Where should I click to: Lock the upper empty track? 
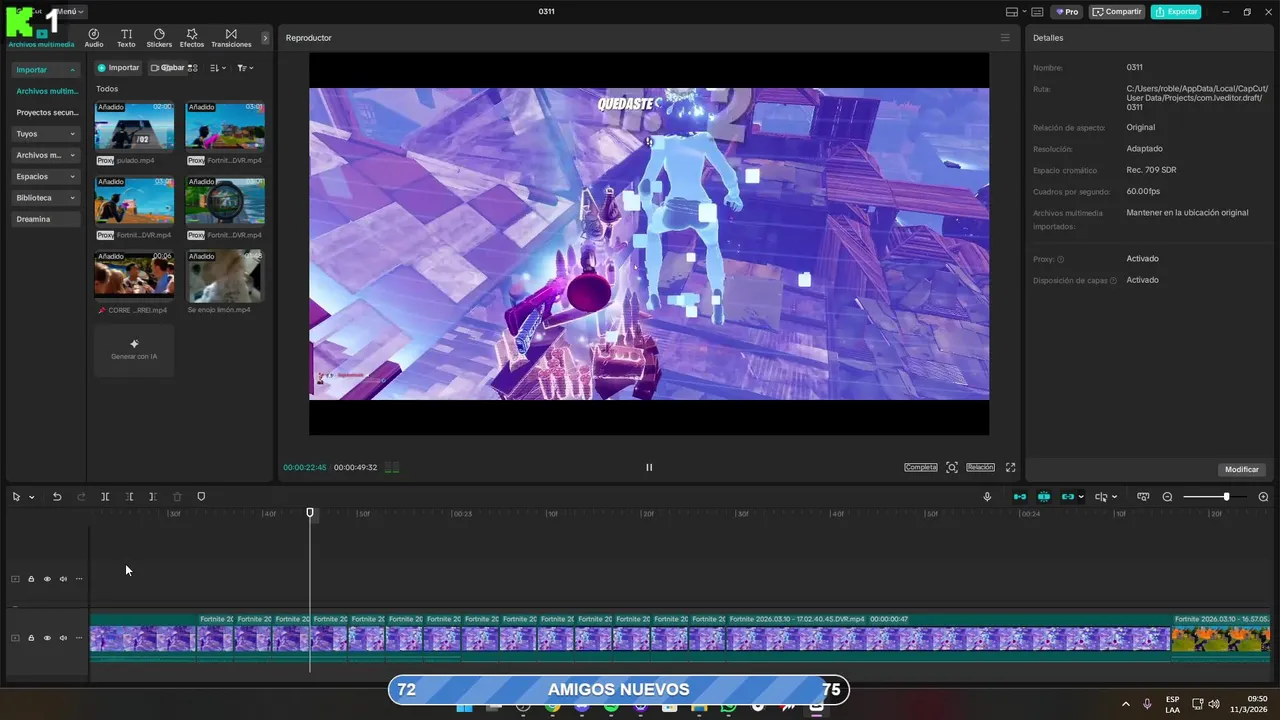(x=31, y=579)
